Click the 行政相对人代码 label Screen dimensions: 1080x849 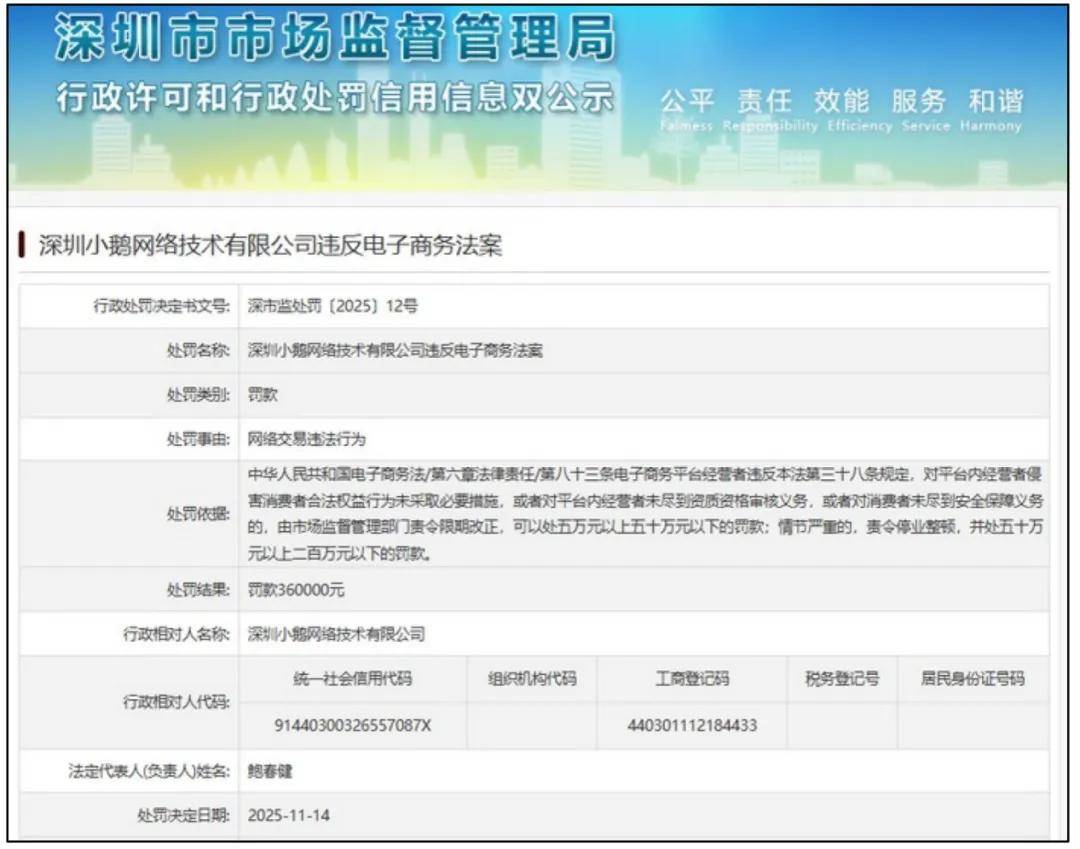176,702
